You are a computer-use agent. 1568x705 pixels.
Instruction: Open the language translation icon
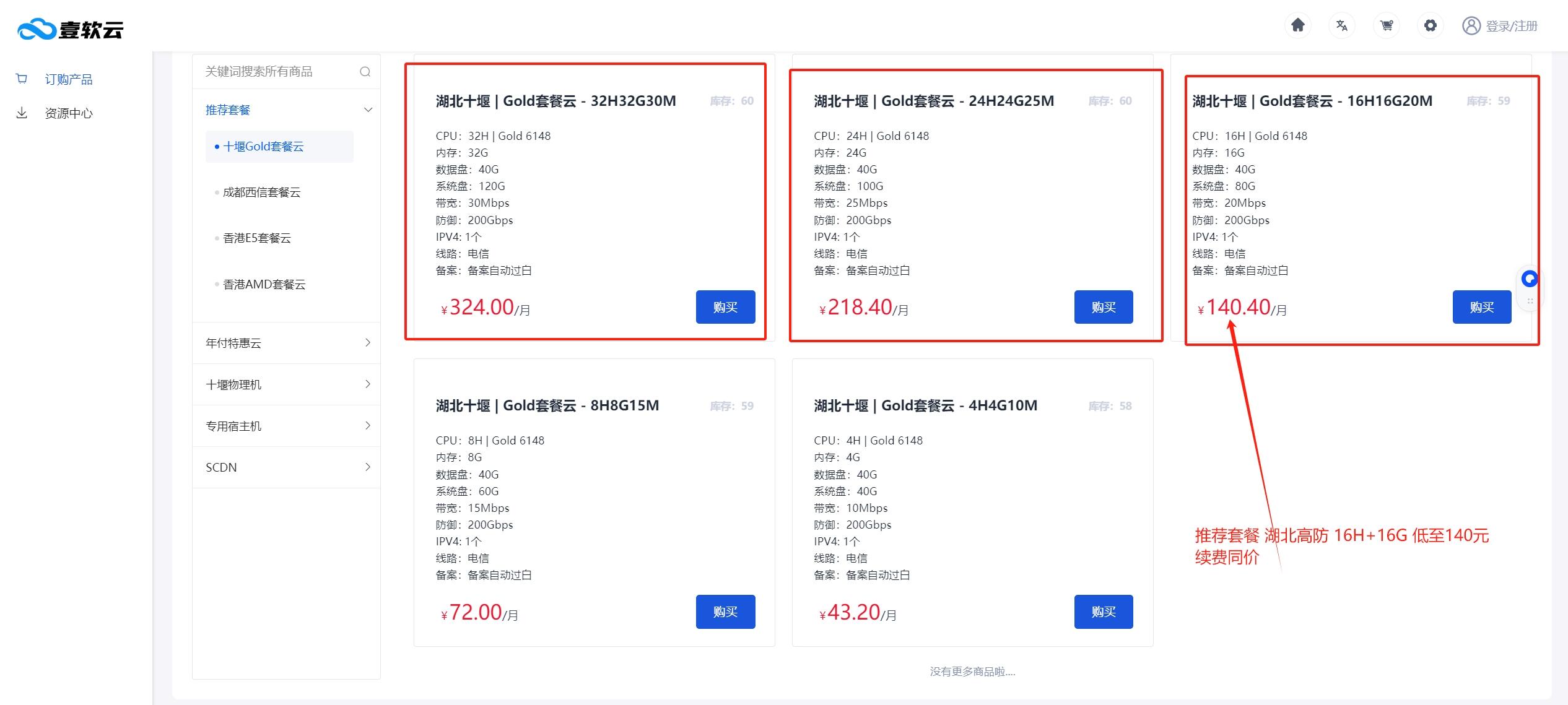click(1342, 25)
